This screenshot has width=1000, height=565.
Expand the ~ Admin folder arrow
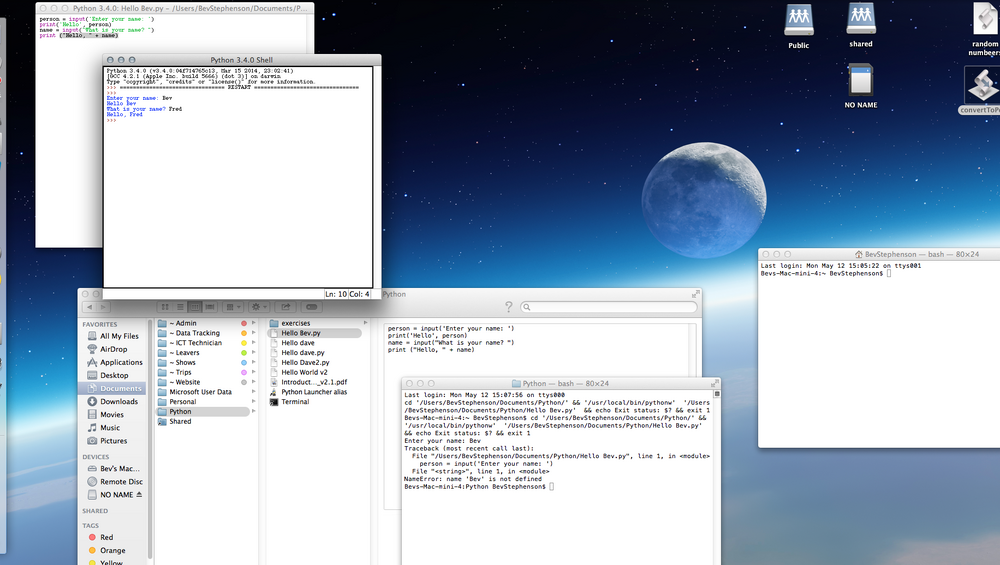pyautogui.click(x=254, y=323)
